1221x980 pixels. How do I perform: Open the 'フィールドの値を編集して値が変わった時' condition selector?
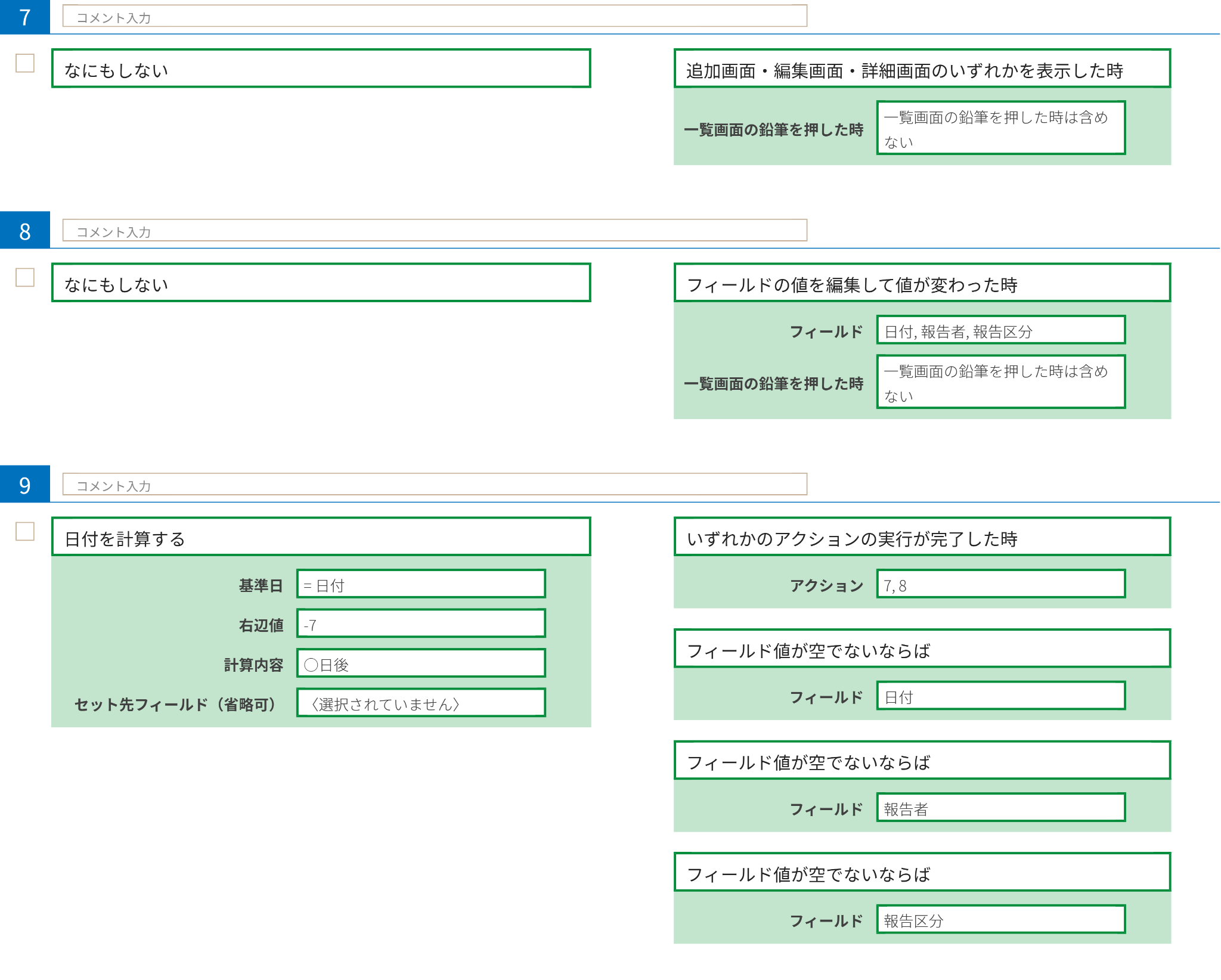[922, 283]
